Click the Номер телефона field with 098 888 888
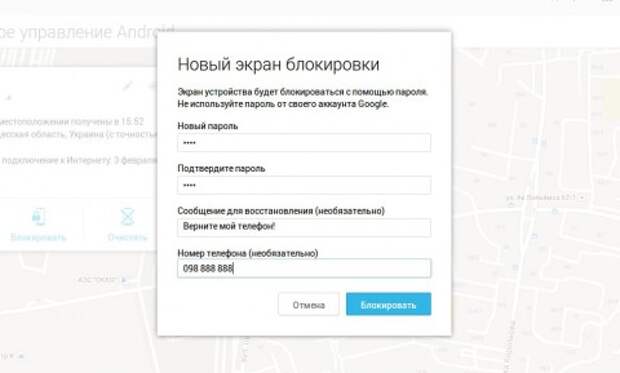This screenshot has height=373, width=620. pos(304,268)
